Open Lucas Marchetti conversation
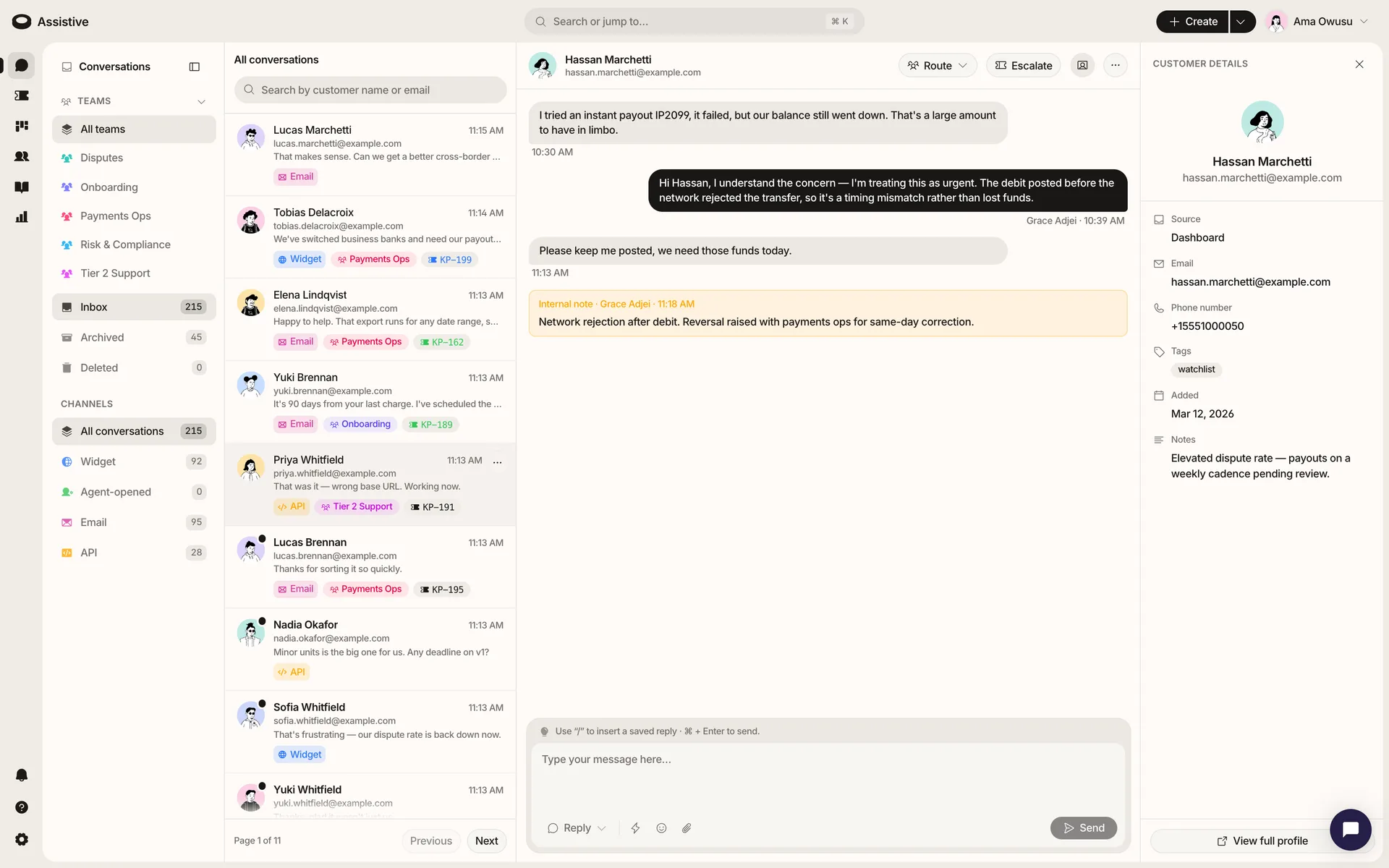This screenshot has height=868, width=1389. click(370, 154)
